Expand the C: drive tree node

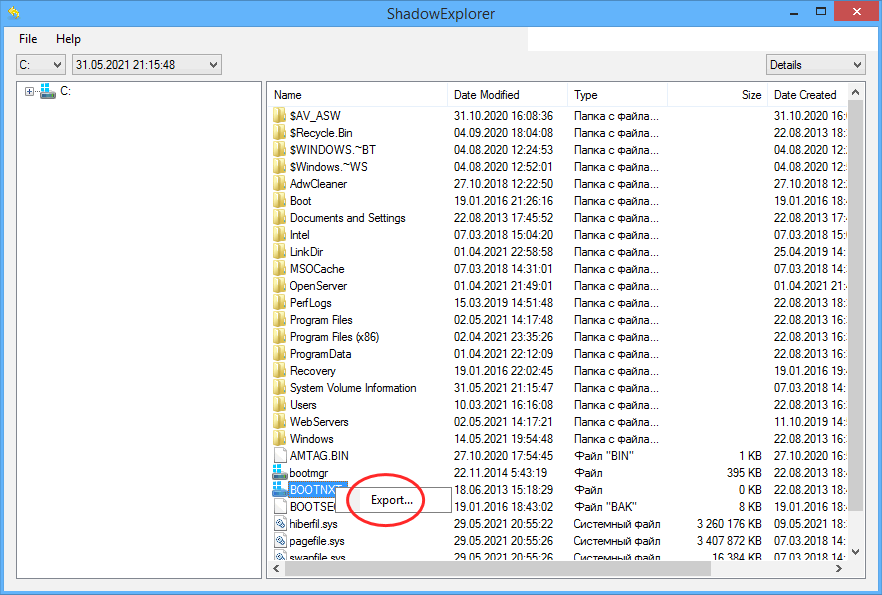coord(29,92)
